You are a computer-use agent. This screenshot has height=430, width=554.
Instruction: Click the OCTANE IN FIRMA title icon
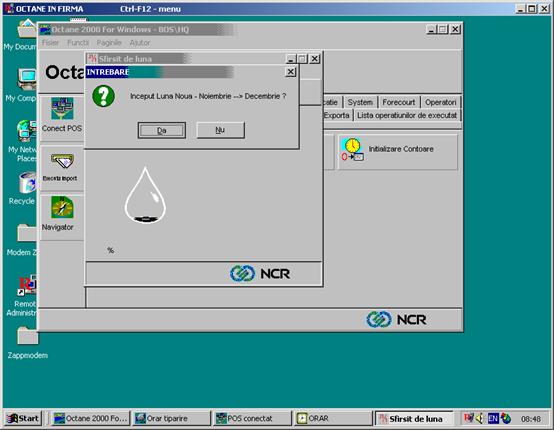click(x=9, y=9)
